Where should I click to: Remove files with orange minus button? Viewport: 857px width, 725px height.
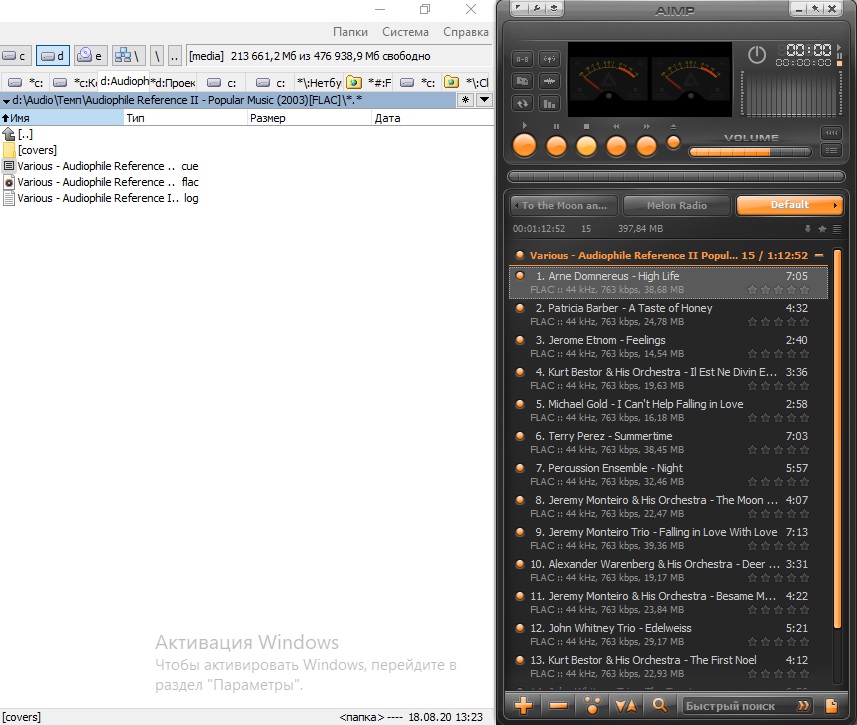558,706
